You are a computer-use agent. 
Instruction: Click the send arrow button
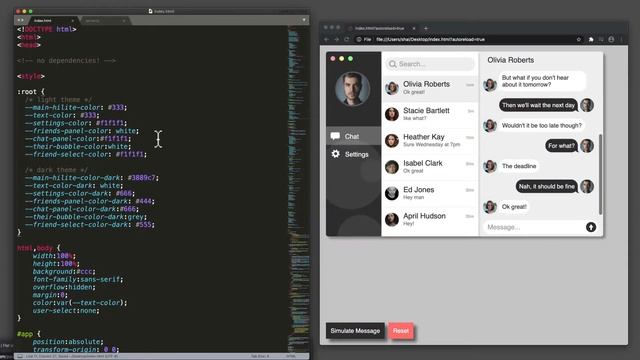pos(591,227)
